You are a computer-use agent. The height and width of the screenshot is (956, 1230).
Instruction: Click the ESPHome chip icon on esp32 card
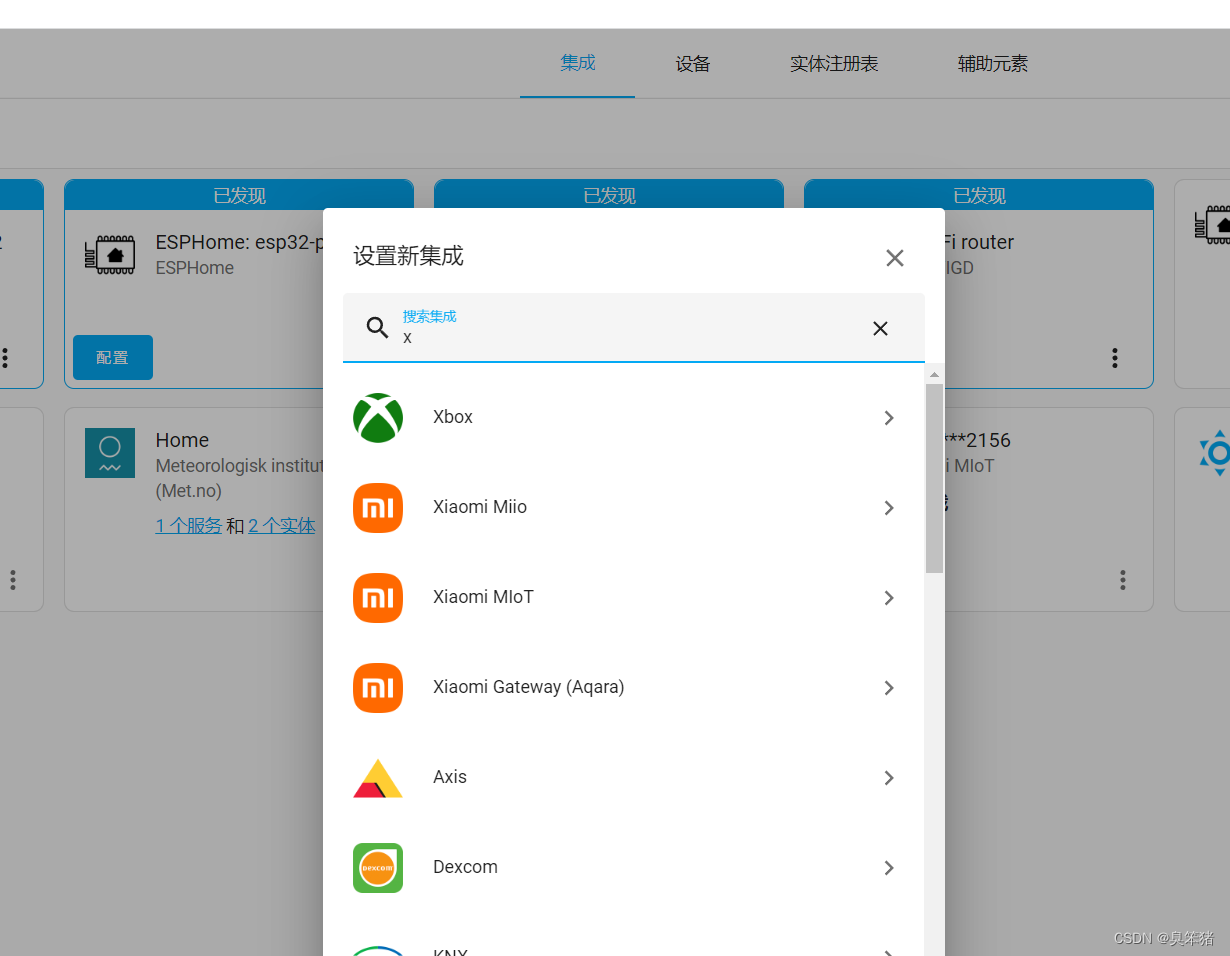click(110, 255)
